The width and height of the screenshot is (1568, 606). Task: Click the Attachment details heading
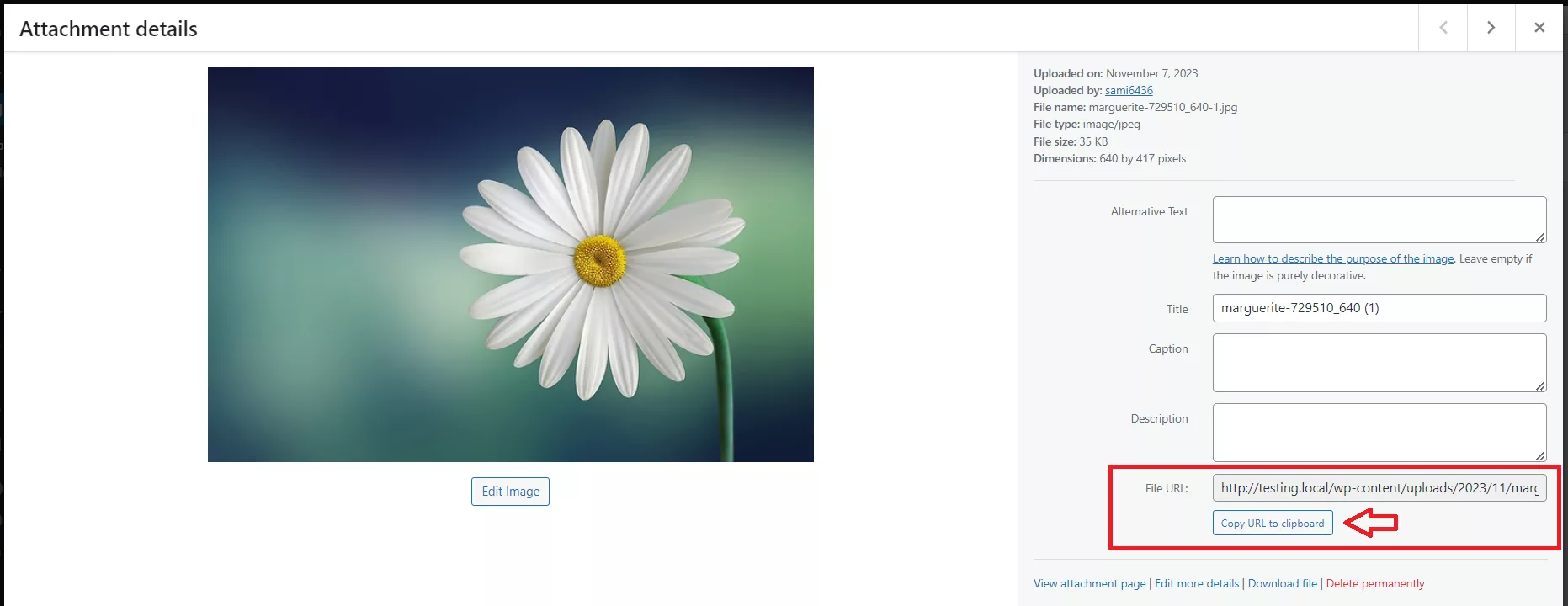click(109, 29)
